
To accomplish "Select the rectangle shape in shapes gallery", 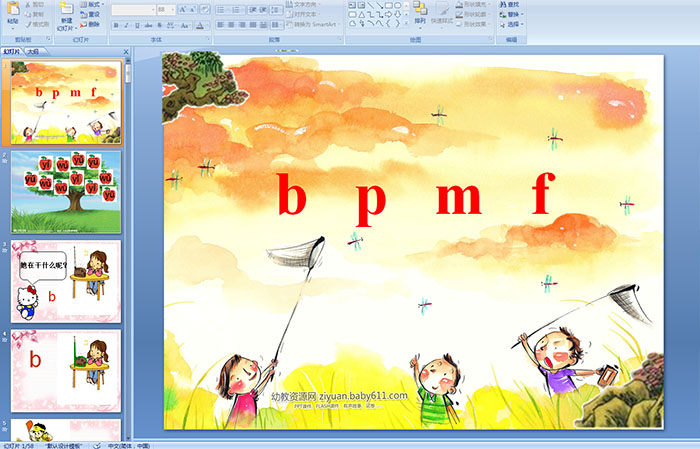I will point(389,5).
